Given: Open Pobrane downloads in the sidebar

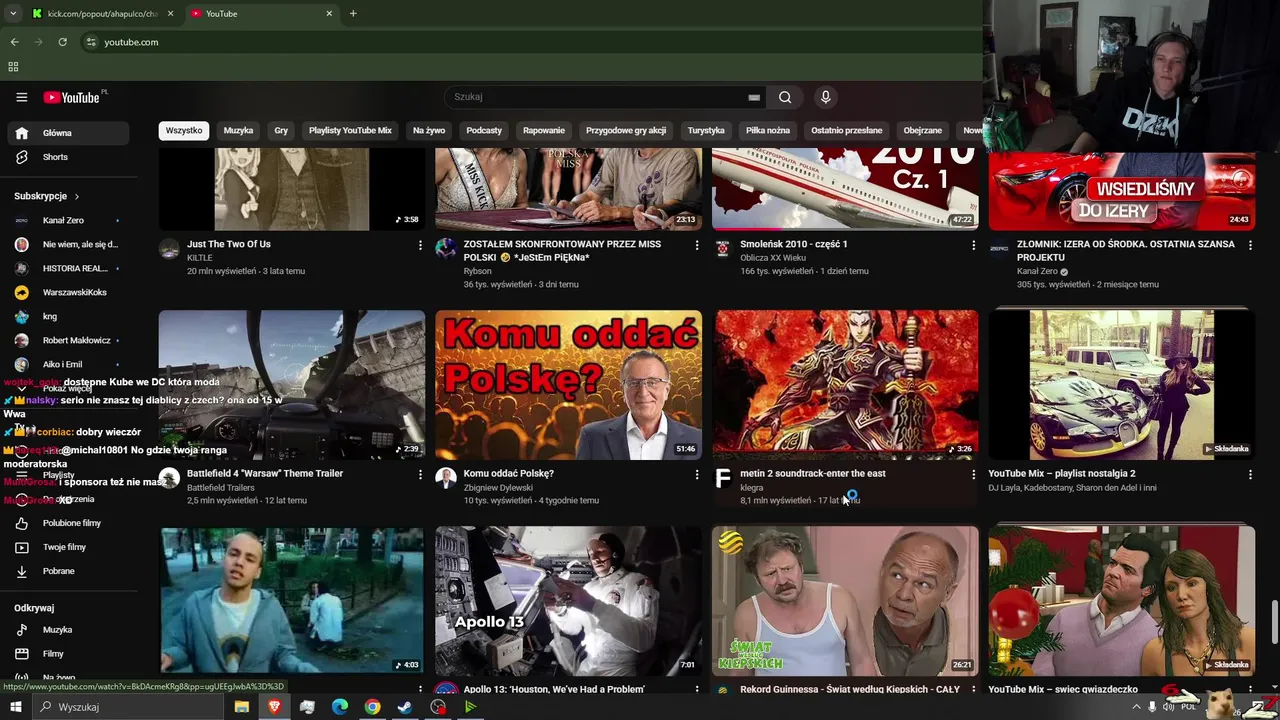Looking at the screenshot, I should click(x=68, y=571).
